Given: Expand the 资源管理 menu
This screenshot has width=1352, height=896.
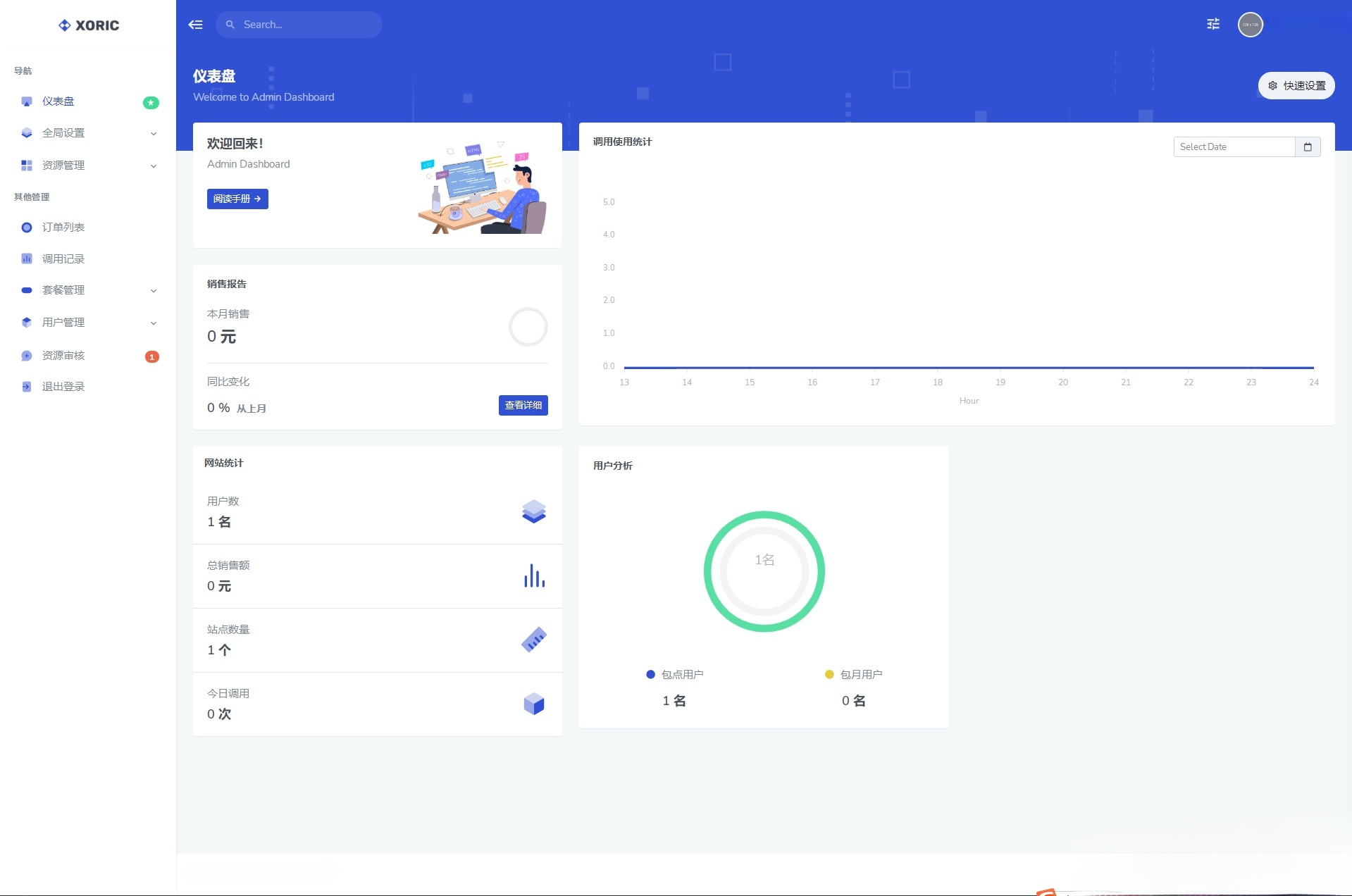Looking at the screenshot, I should click(152, 166).
